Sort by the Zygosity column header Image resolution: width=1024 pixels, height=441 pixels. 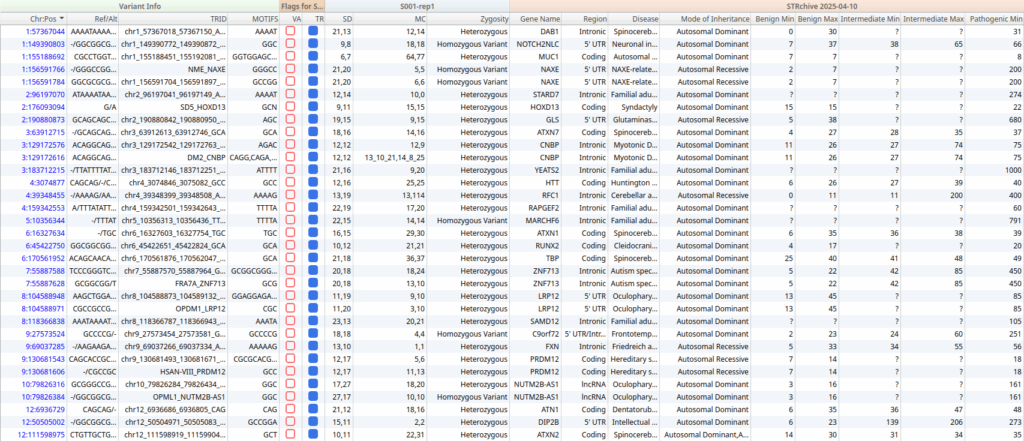point(469,19)
